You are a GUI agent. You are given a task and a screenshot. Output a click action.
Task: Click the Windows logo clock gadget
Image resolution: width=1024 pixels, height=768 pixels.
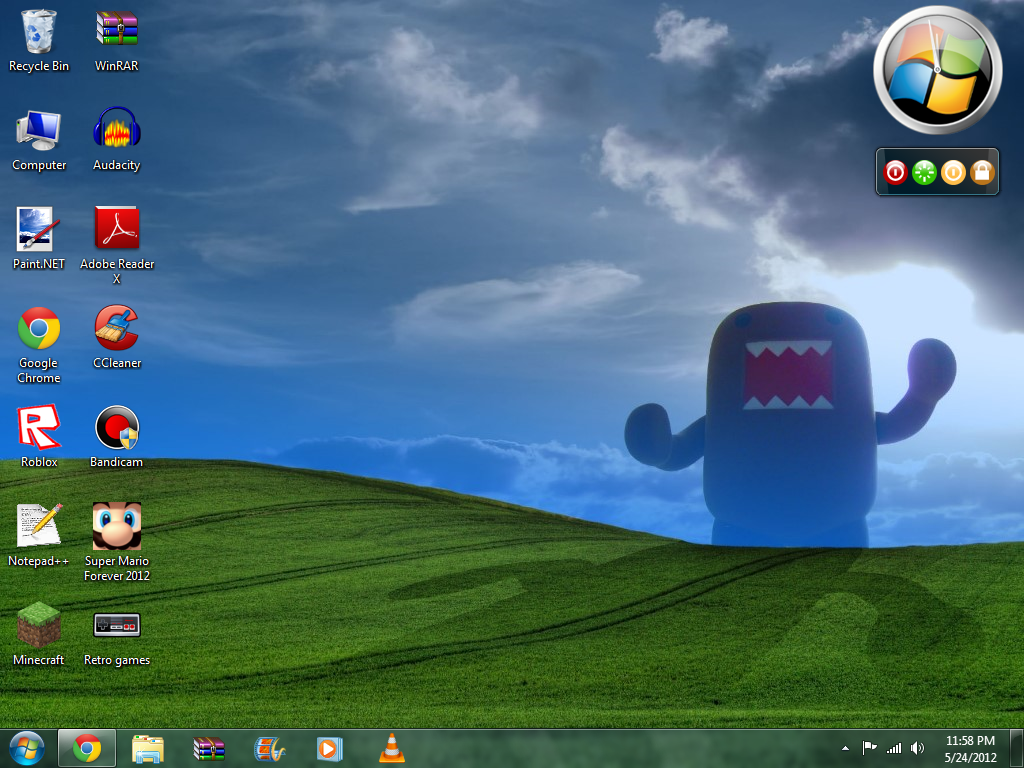pos(938,70)
